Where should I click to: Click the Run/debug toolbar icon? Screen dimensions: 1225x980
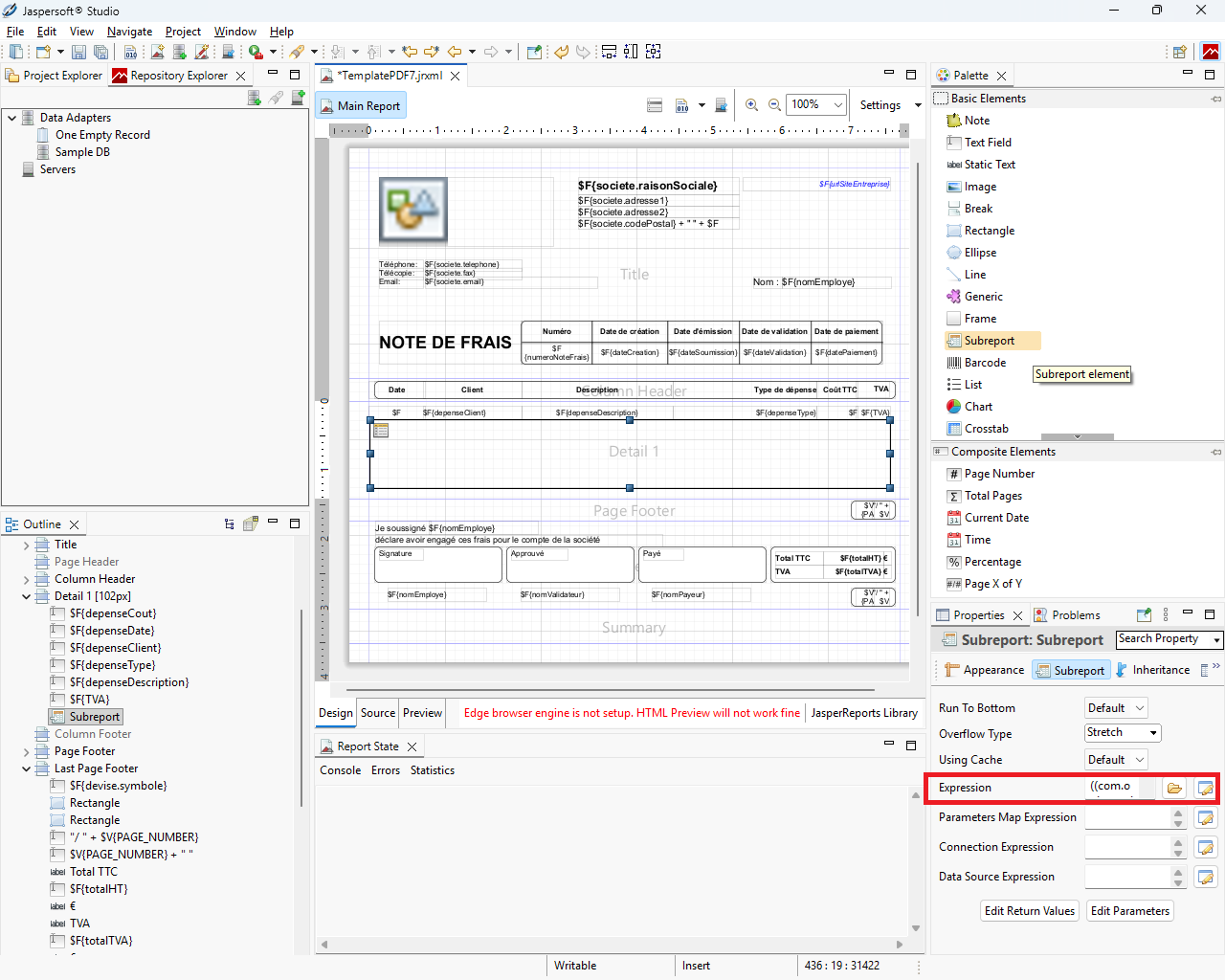pyautogui.click(x=256, y=52)
